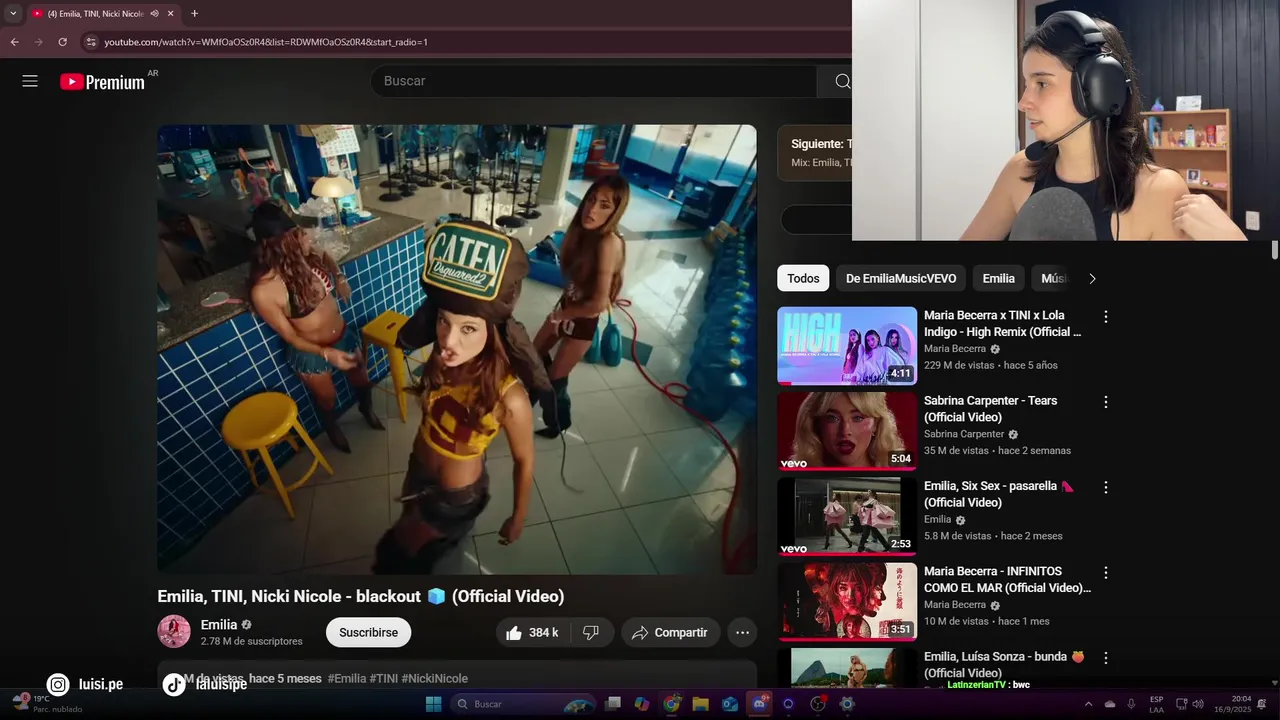Open options menu for pasarella video
The width and height of the screenshot is (1280, 720).
click(x=1106, y=487)
